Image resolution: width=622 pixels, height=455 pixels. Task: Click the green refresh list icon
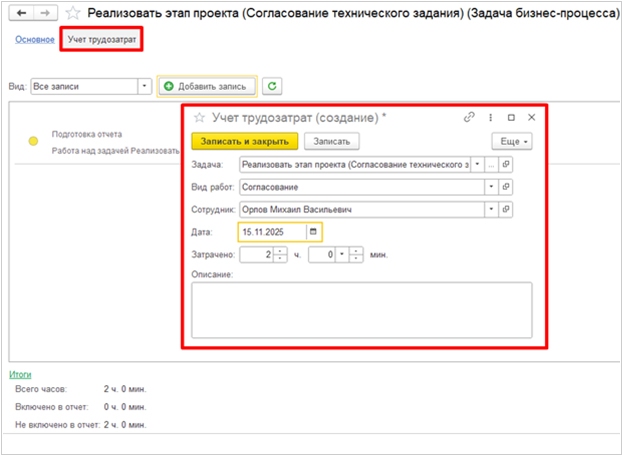point(272,87)
